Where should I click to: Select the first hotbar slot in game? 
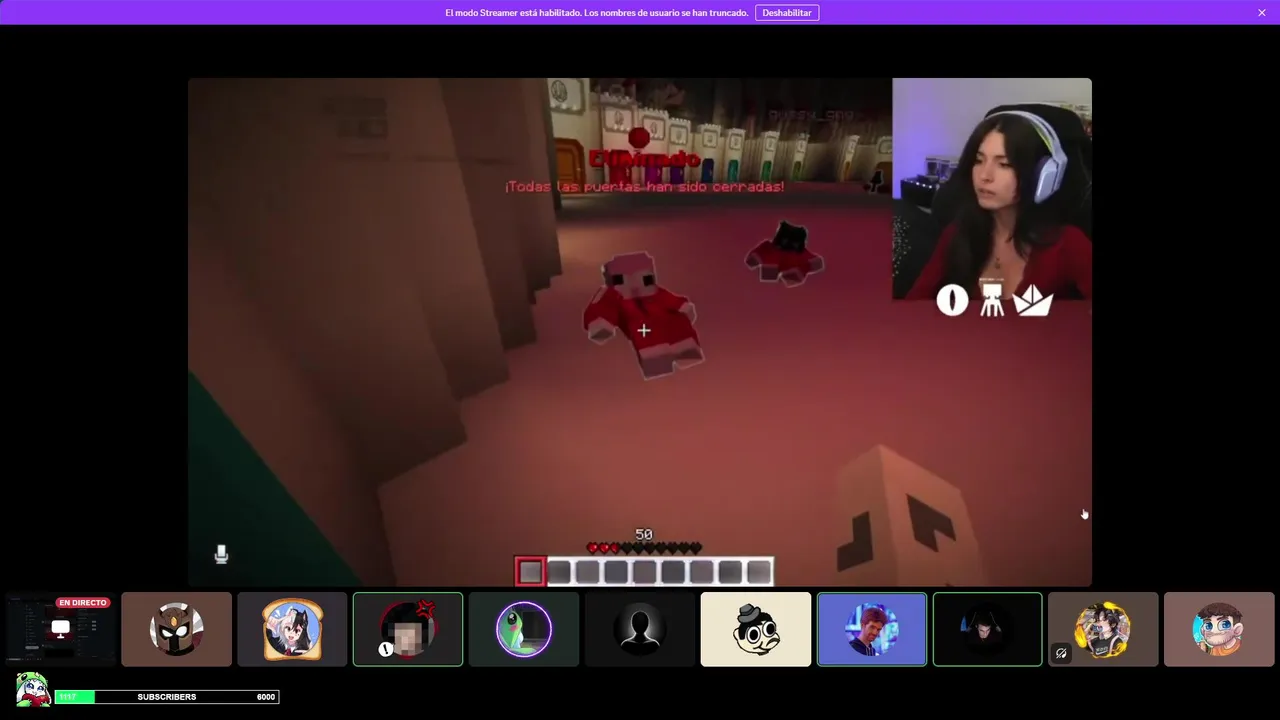(x=530, y=572)
